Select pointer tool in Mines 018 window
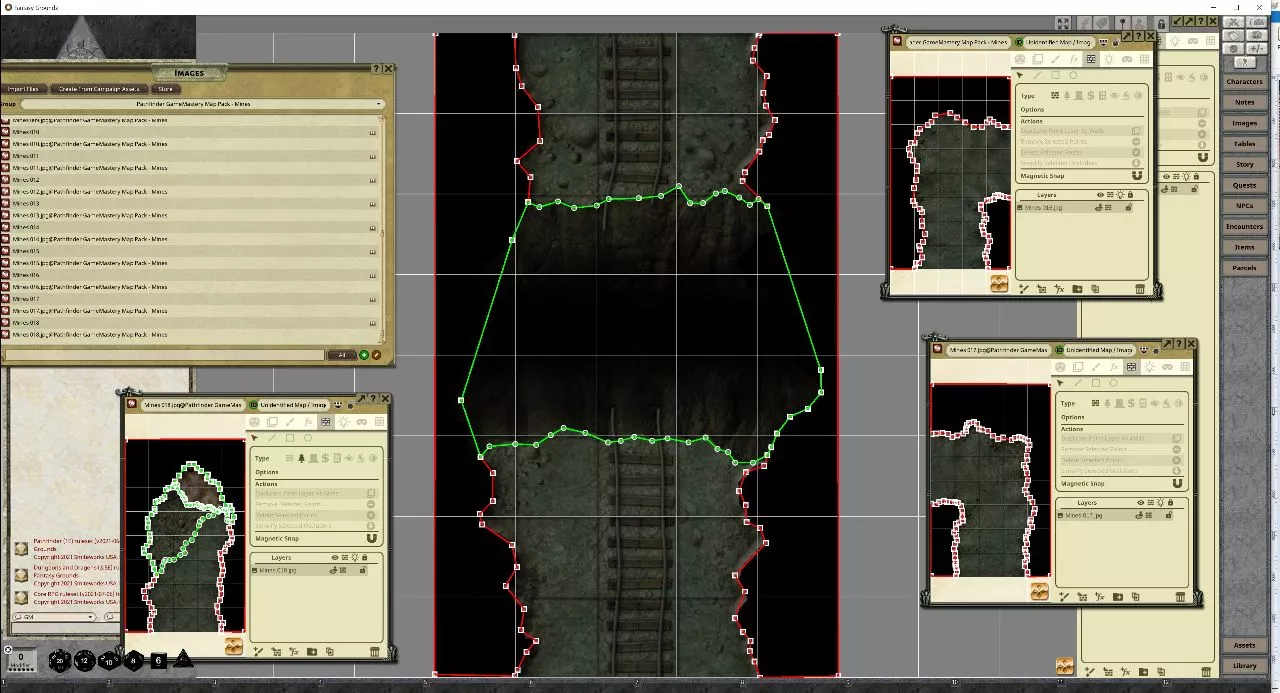The image size is (1280, 693). point(254,438)
